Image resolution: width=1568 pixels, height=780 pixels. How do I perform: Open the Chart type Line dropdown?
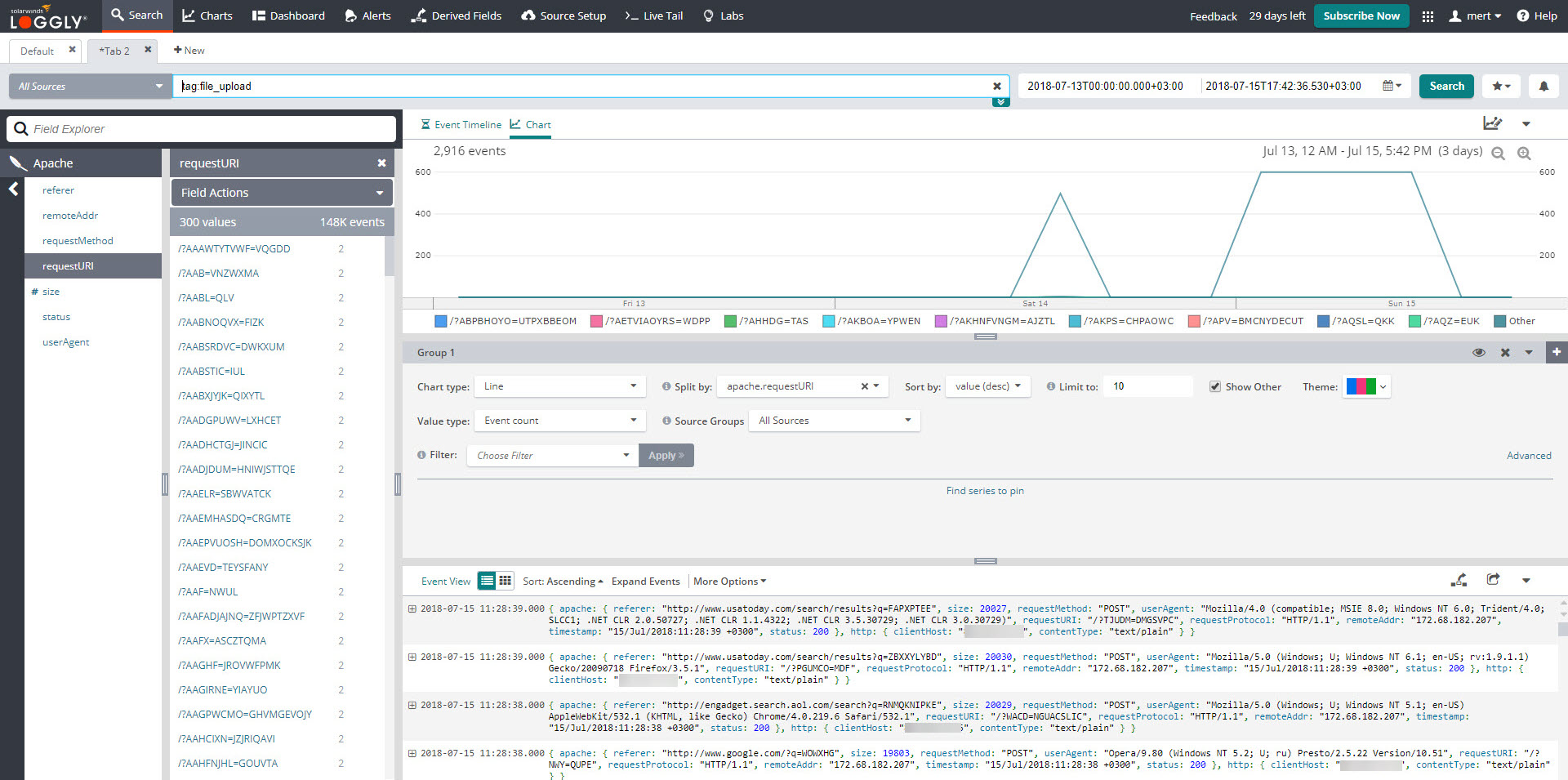coord(560,386)
